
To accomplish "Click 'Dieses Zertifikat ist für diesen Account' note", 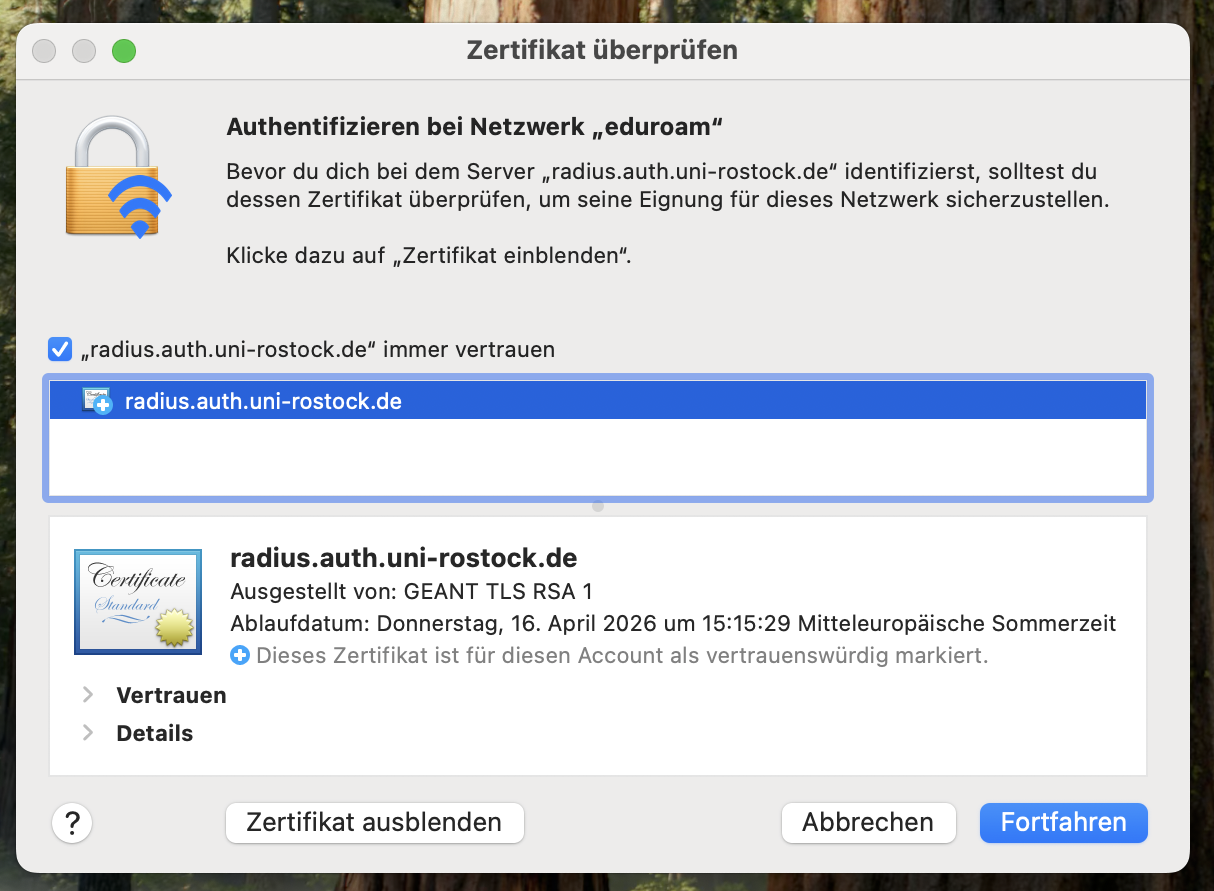I will point(622,656).
